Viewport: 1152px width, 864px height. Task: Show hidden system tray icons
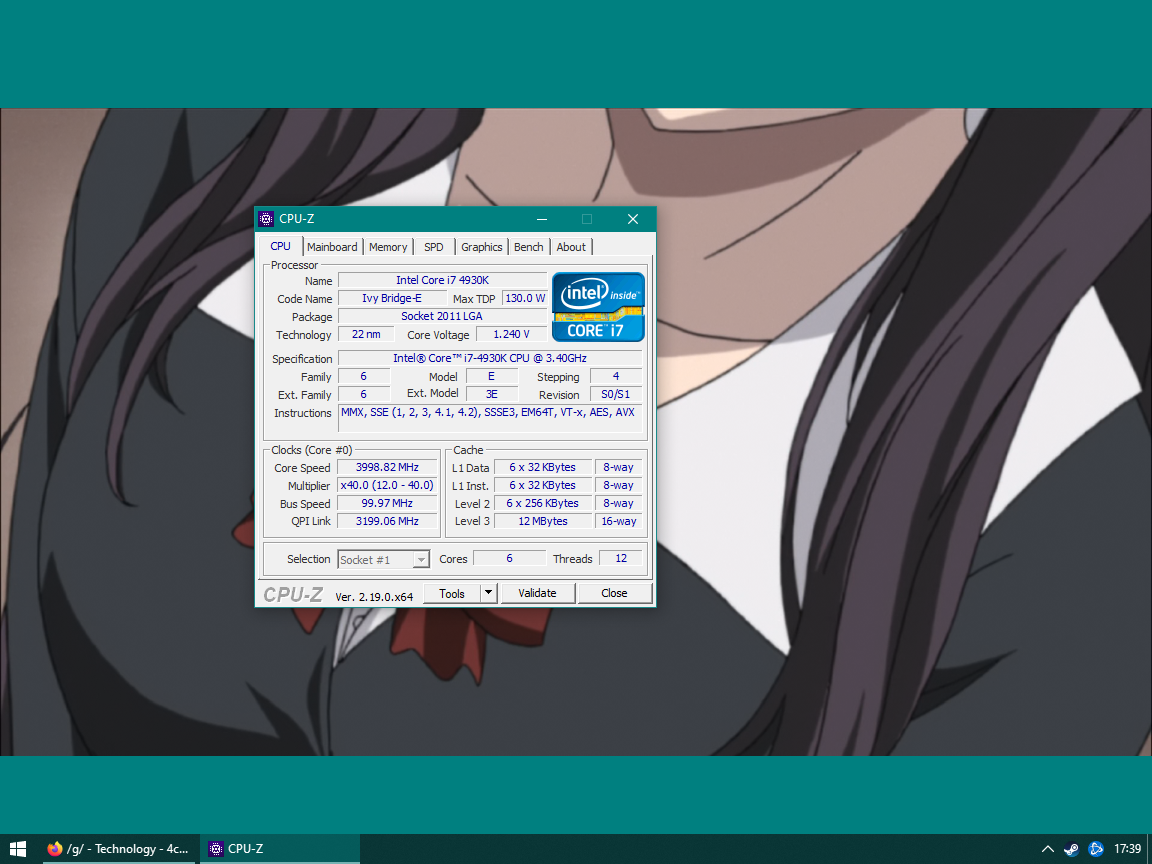coord(1048,849)
